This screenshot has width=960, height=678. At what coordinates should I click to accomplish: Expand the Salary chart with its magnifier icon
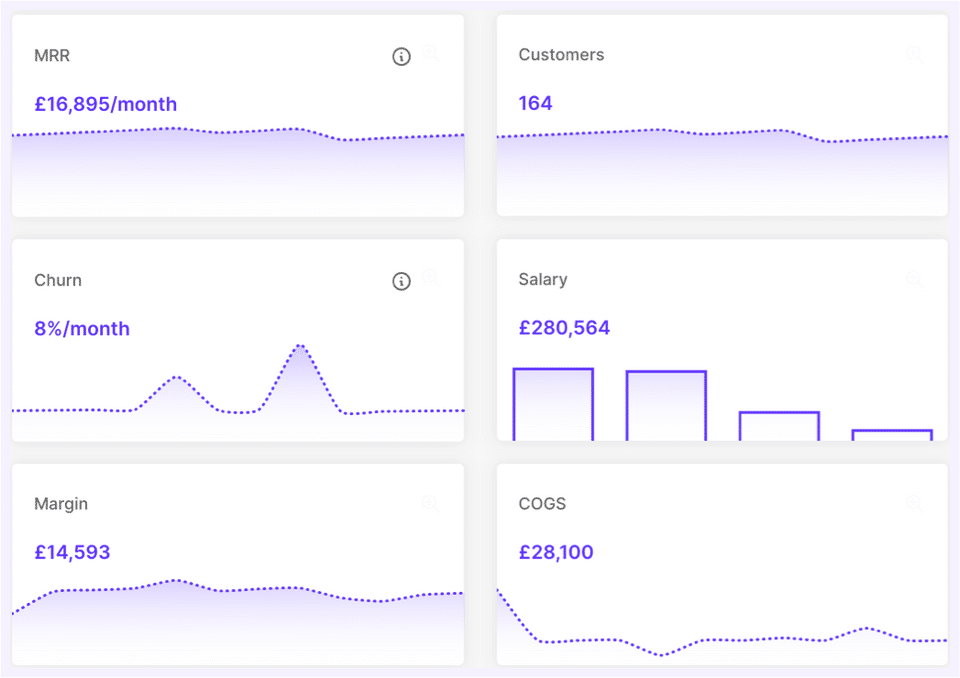tap(915, 279)
